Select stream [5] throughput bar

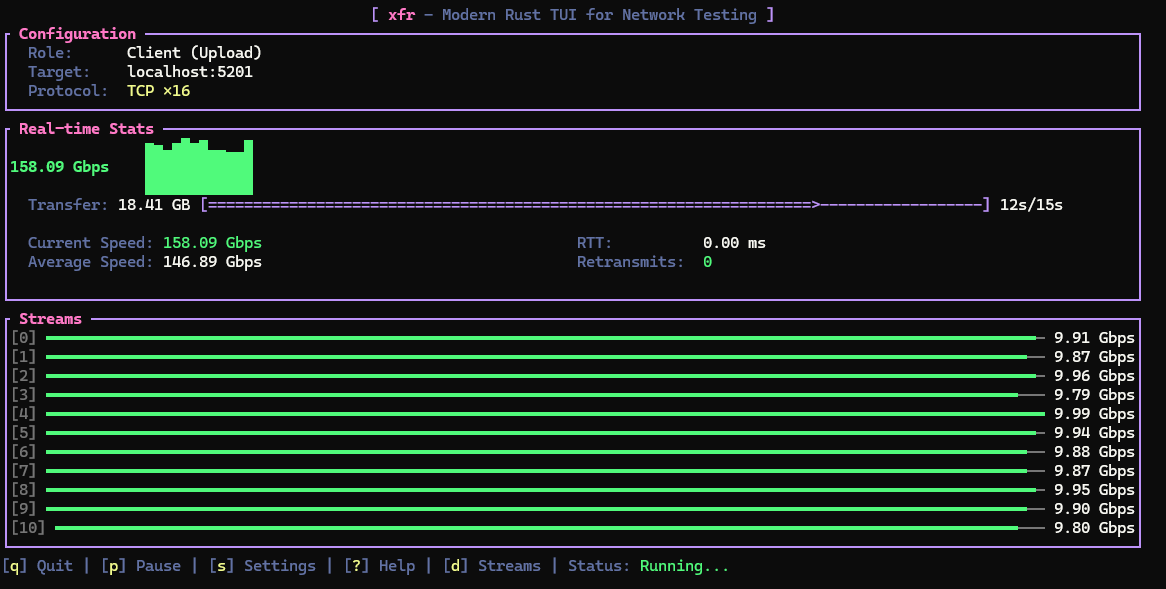coord(540,432)
